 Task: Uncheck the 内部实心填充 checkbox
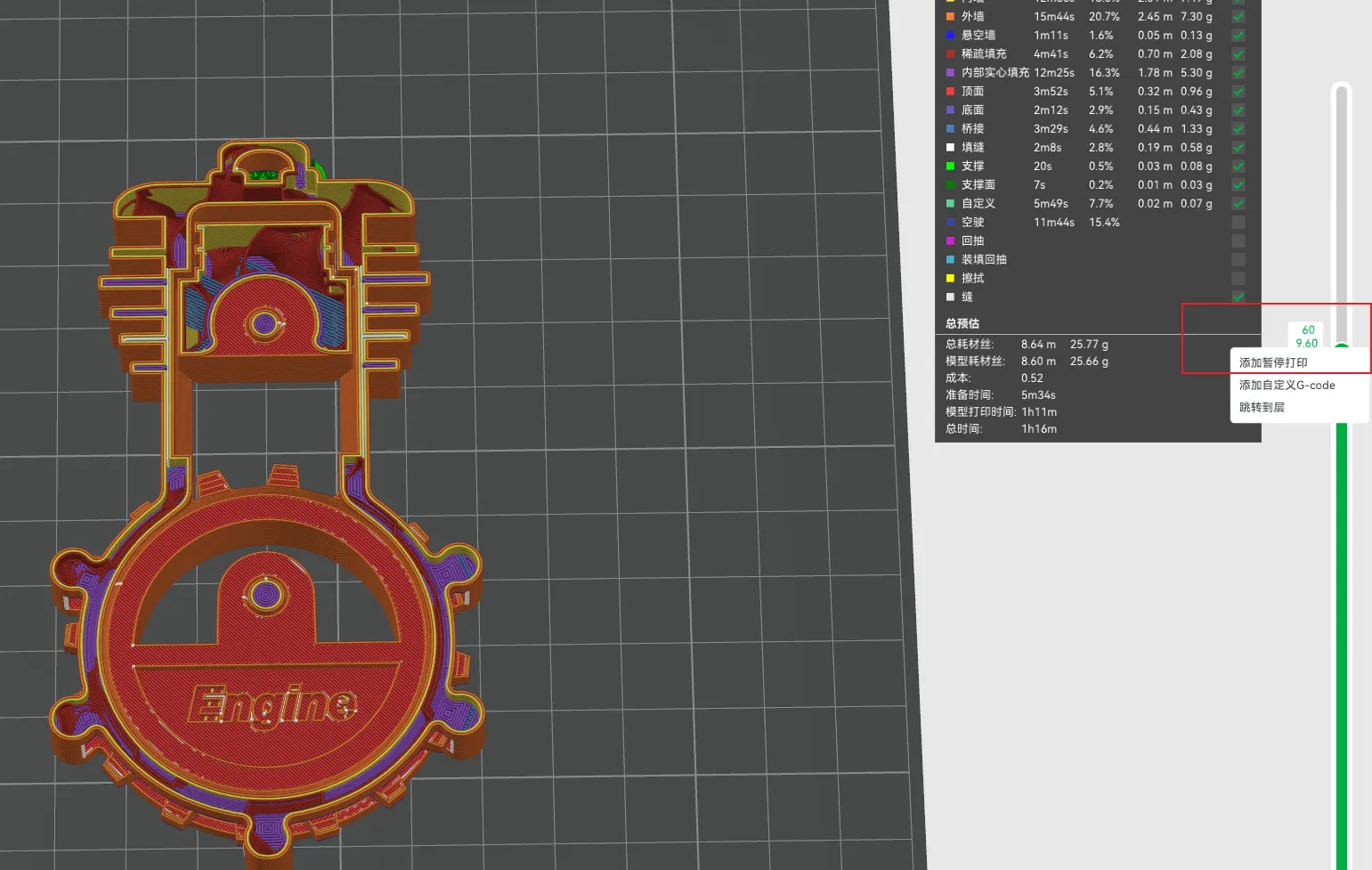coord(1238,72)
